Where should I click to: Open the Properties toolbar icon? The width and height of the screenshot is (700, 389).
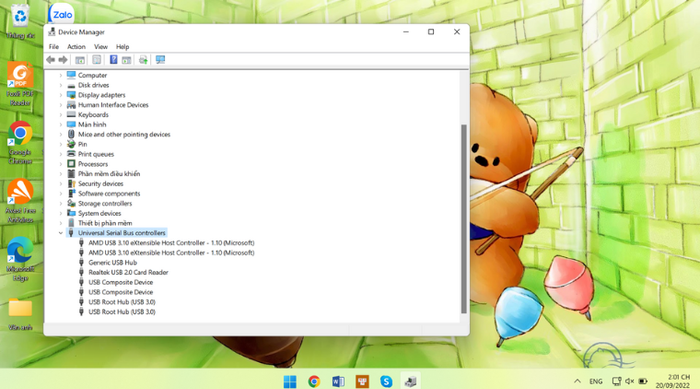pyautogui.click(x=96, y=60)
